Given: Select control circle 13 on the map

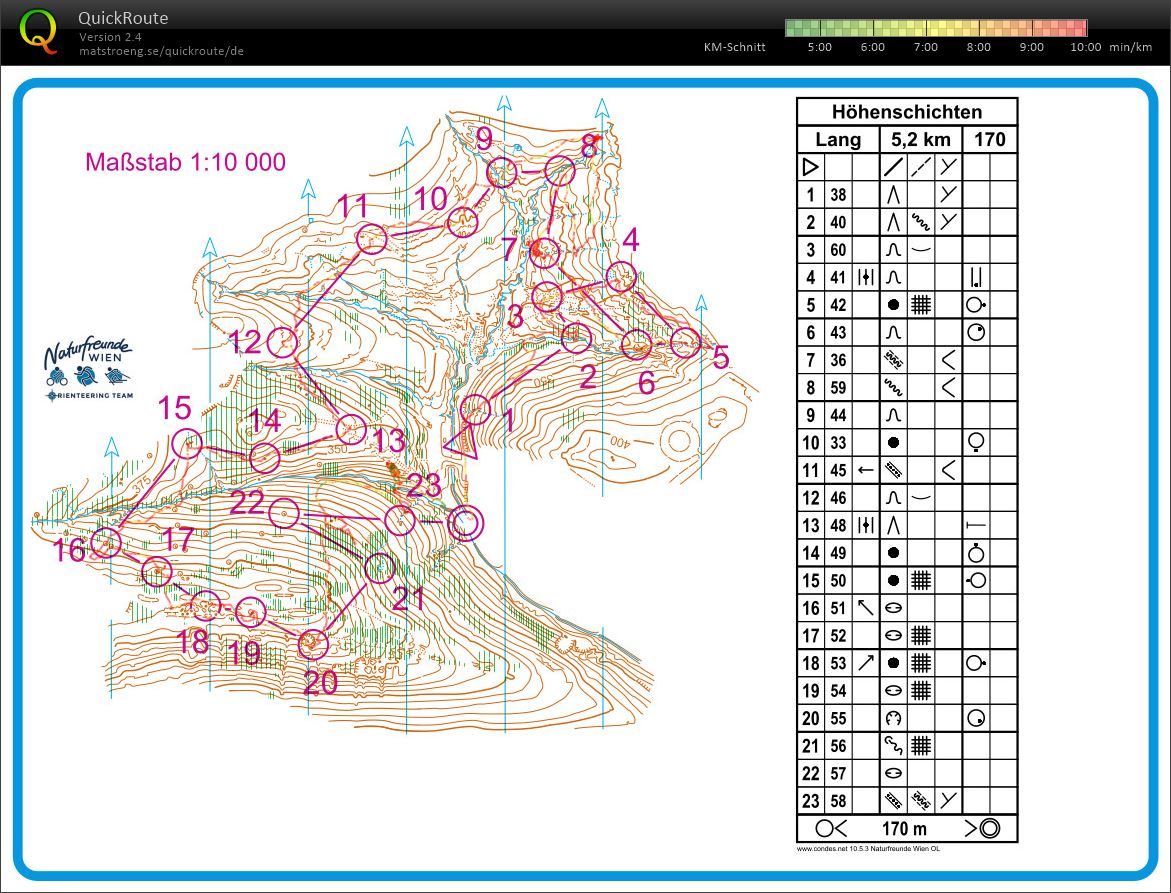Looking at the screenshot, I should (x=351, y=429).
